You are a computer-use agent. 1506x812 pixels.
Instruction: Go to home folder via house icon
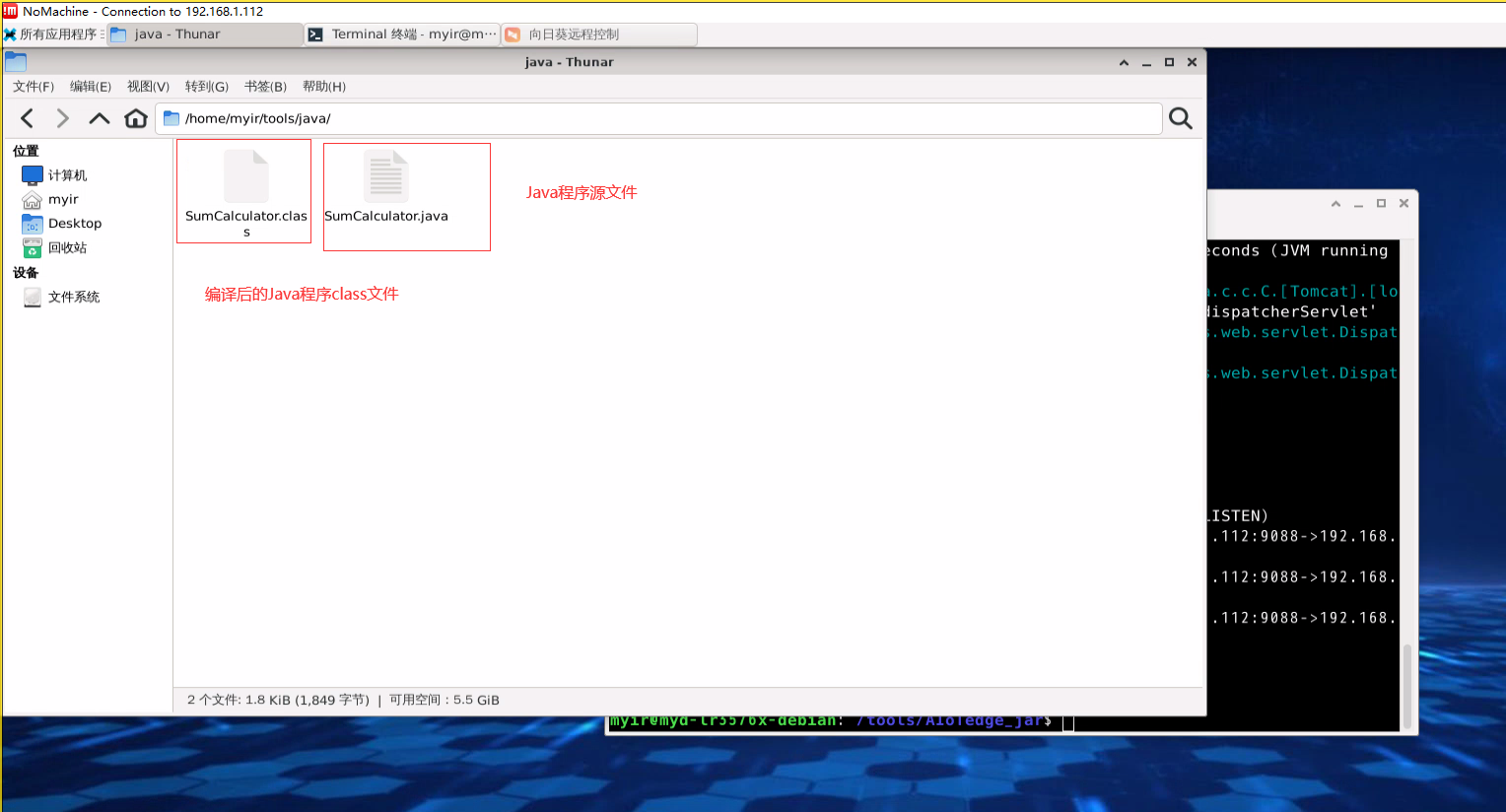(136, 119)
